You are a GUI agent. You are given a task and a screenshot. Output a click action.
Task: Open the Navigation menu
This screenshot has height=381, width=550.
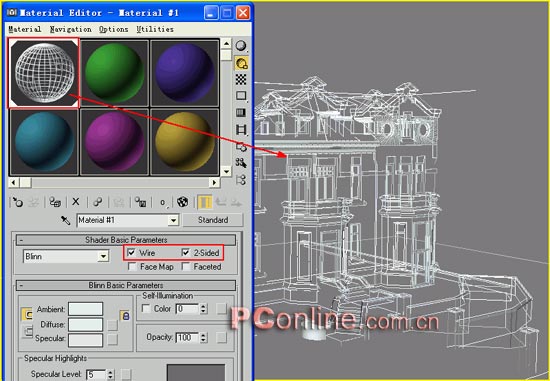pyautogui.click(x=71, y=29)
